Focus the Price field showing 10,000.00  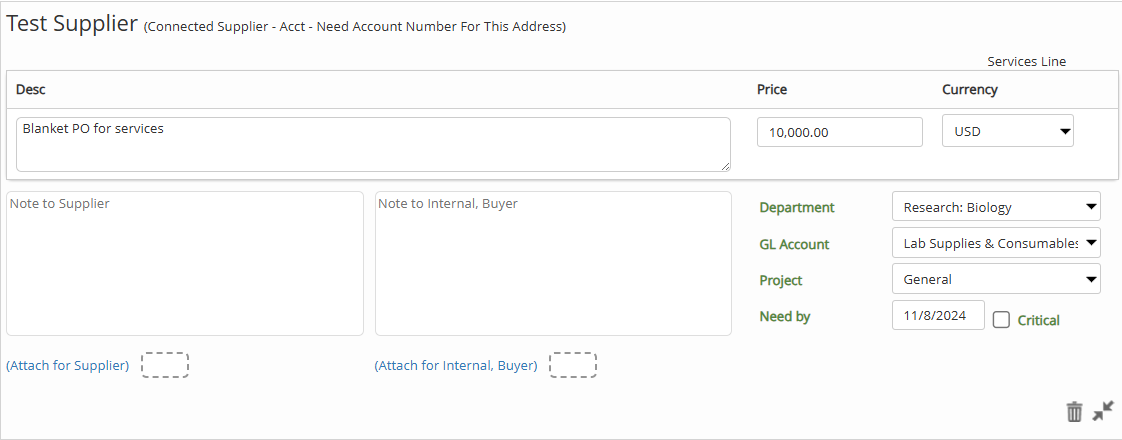(839, 132)
